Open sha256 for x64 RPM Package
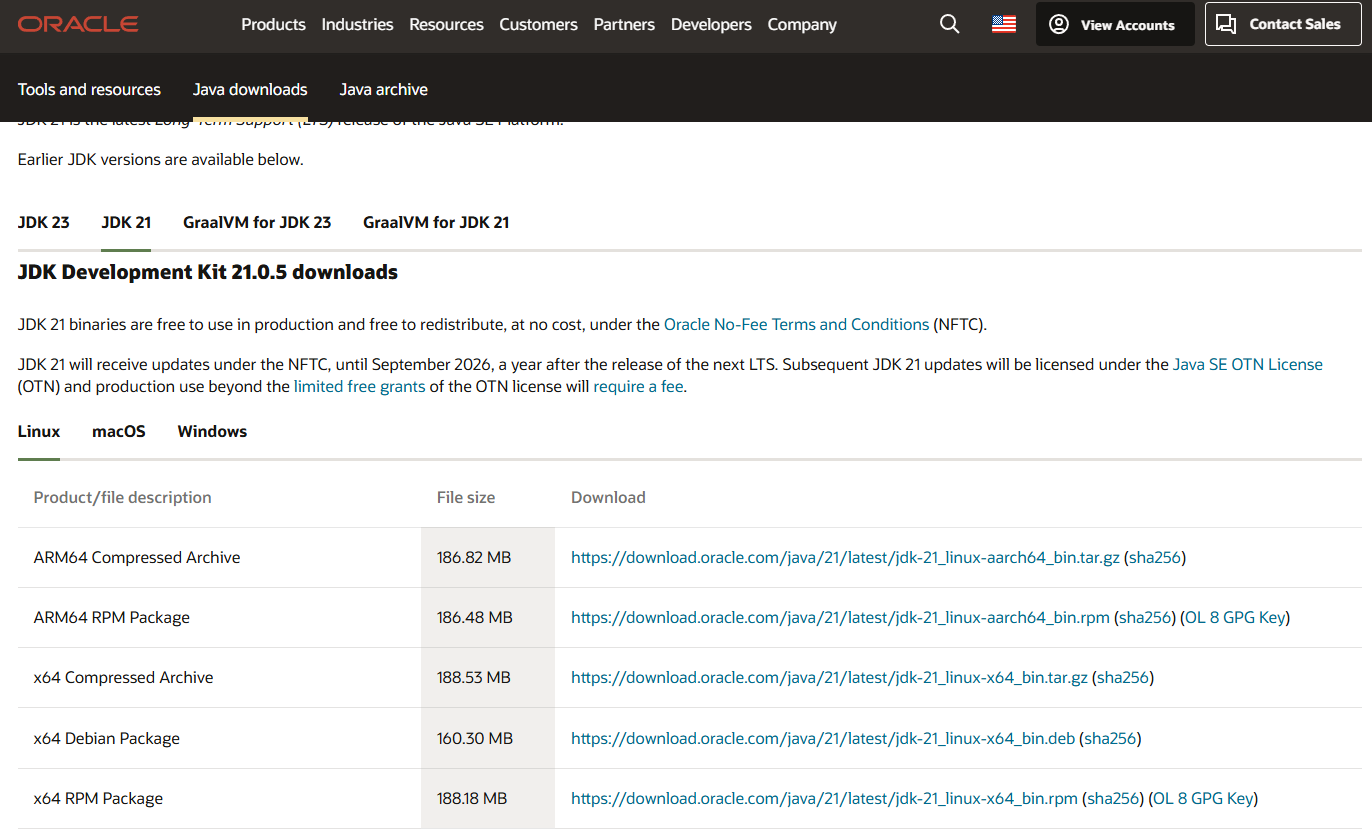1372x840 pixels. coord(1113,798)
